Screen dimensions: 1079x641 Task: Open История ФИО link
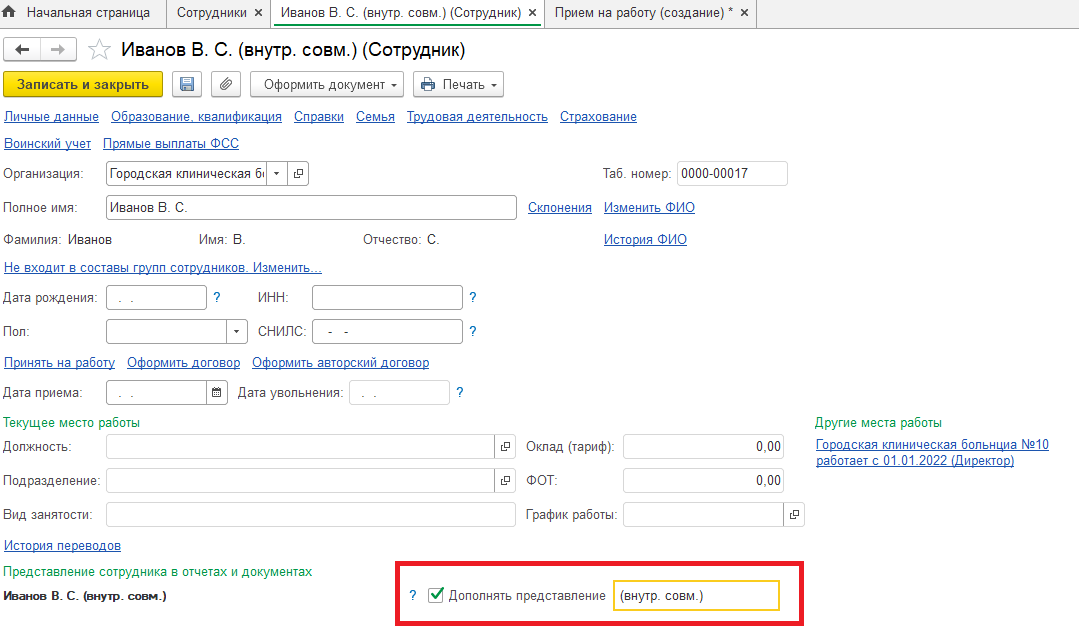(x=645, y=239)
